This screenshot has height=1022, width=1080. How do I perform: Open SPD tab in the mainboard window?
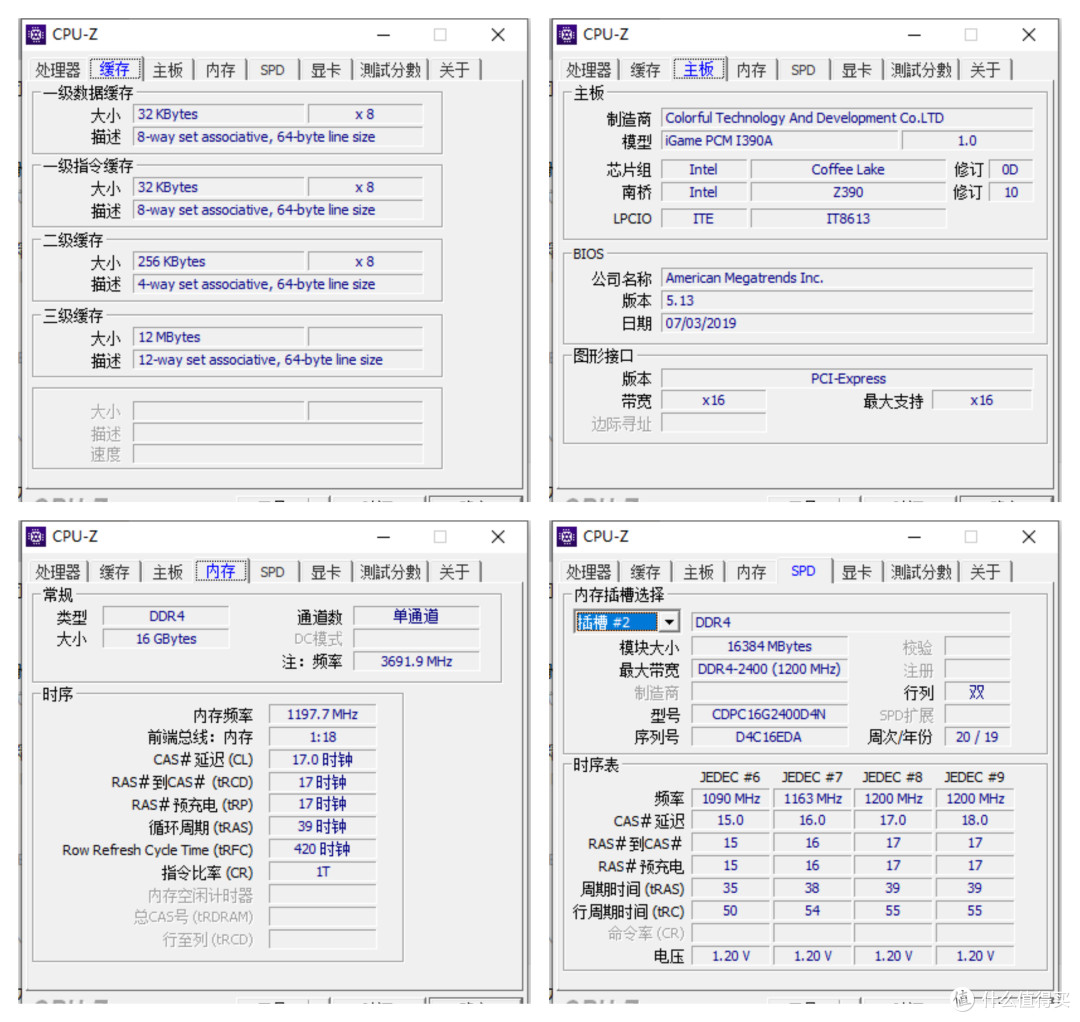(x=804, y=70)
